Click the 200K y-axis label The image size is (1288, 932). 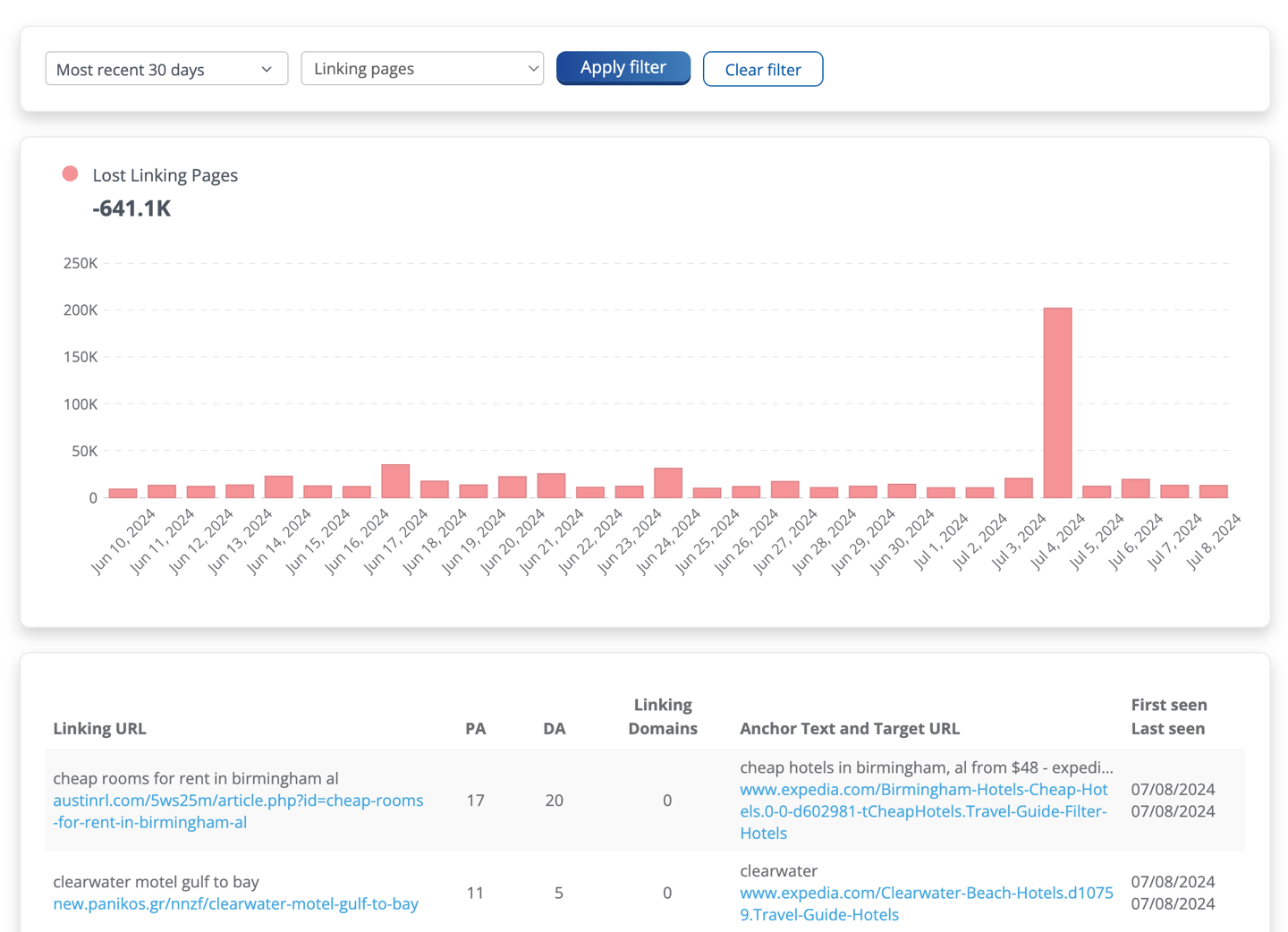(80, 309)
